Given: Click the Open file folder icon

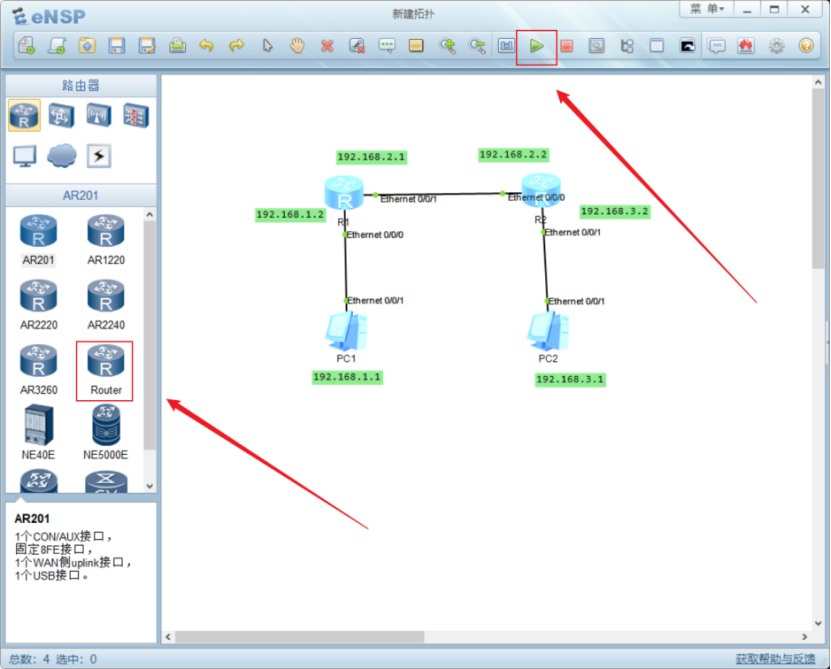Looking at the screenshot, I should pyautogui.click(x=87, y=46).
